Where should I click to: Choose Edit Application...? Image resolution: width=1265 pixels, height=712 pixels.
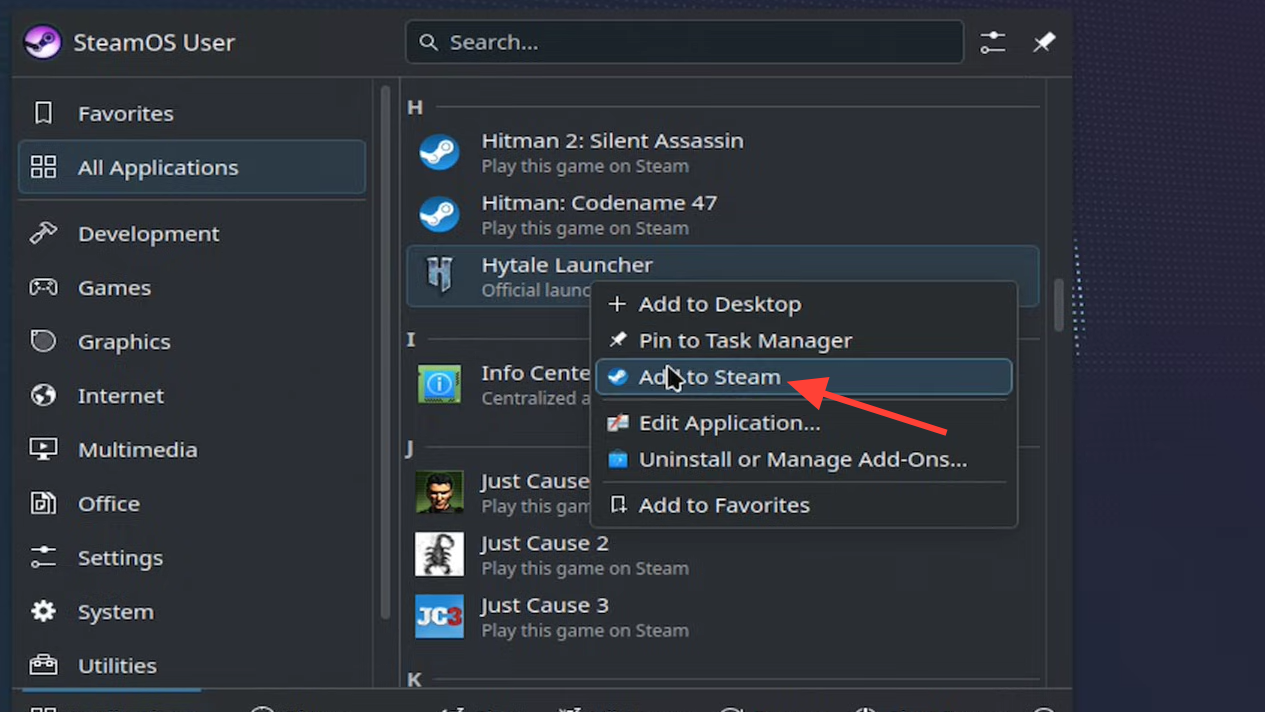click(804, 423)
